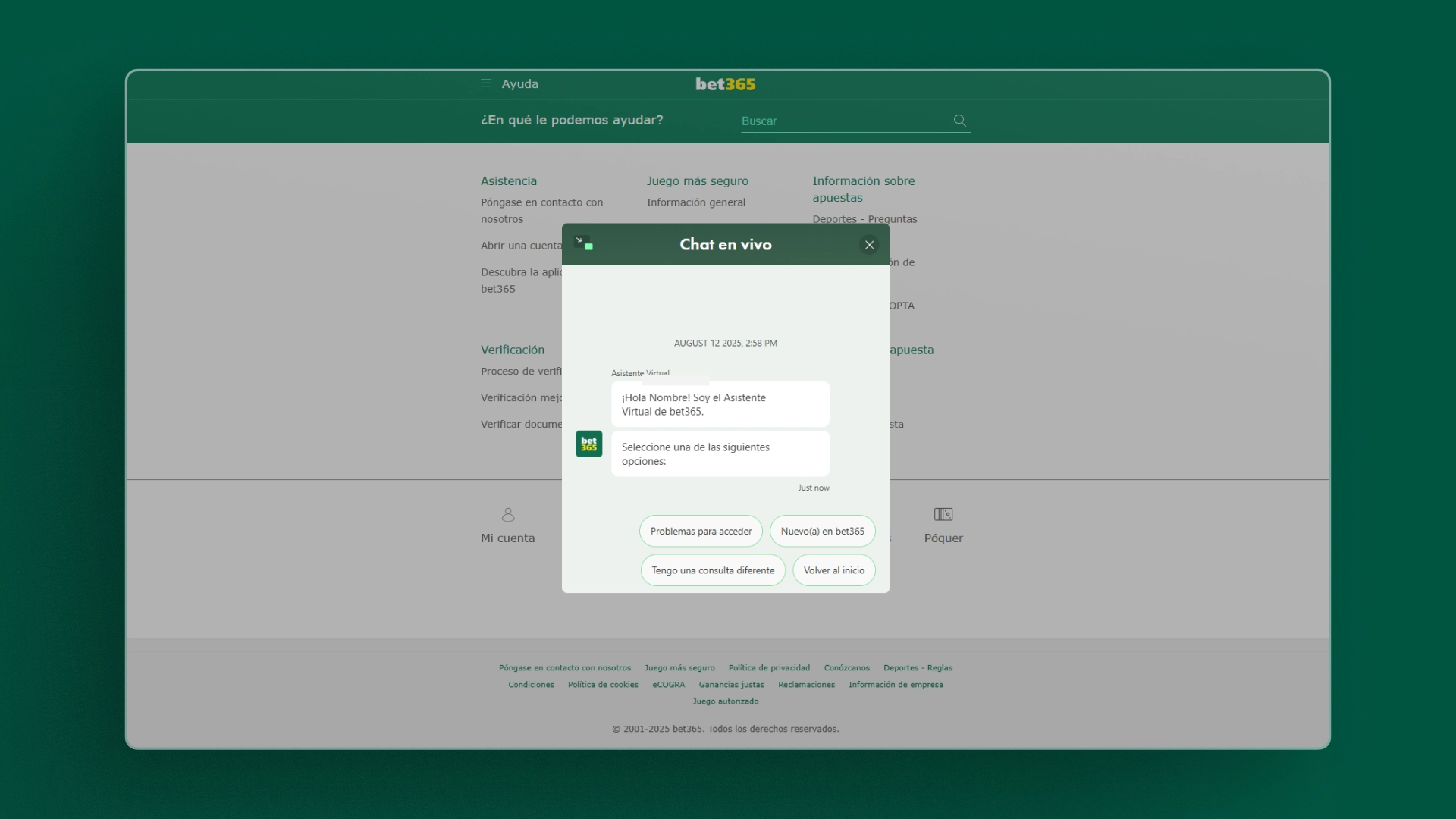Click the bet365 logo in header
The image size is (1456, 819).
[726, 84]
